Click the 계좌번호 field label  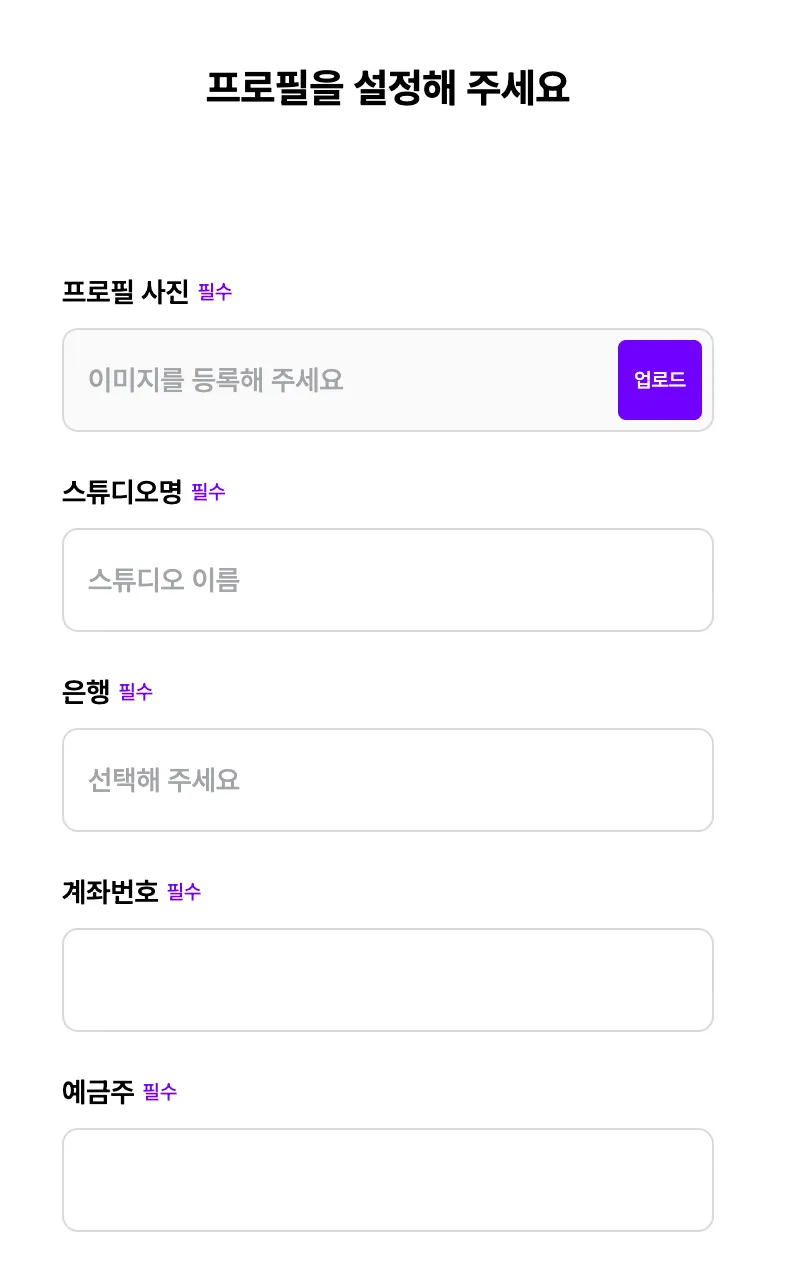pyautogui.click(x=110, y=892)
